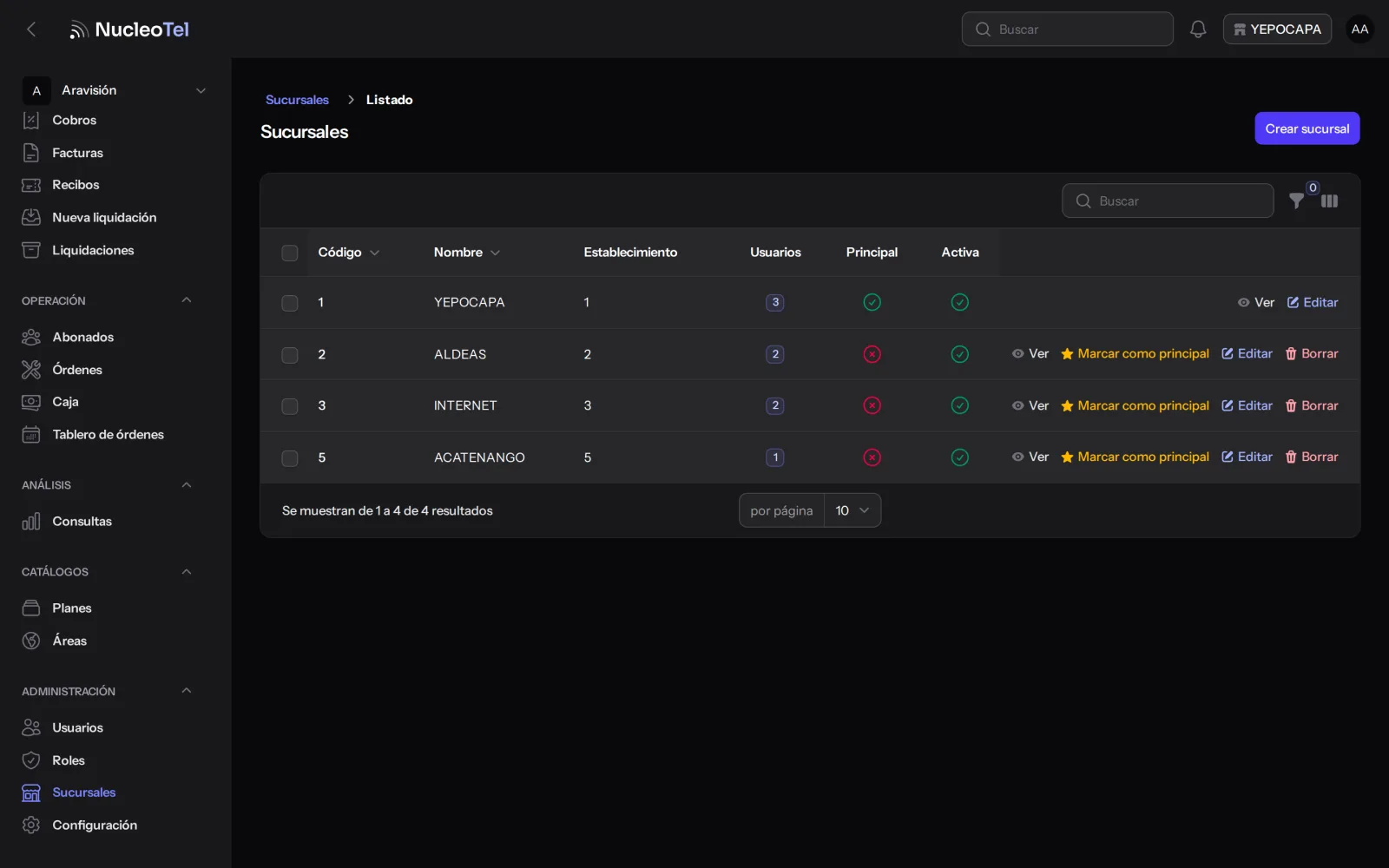Click the users count badge for ACATENANGO
This screenshot has height=868, width=1389.
775,457
